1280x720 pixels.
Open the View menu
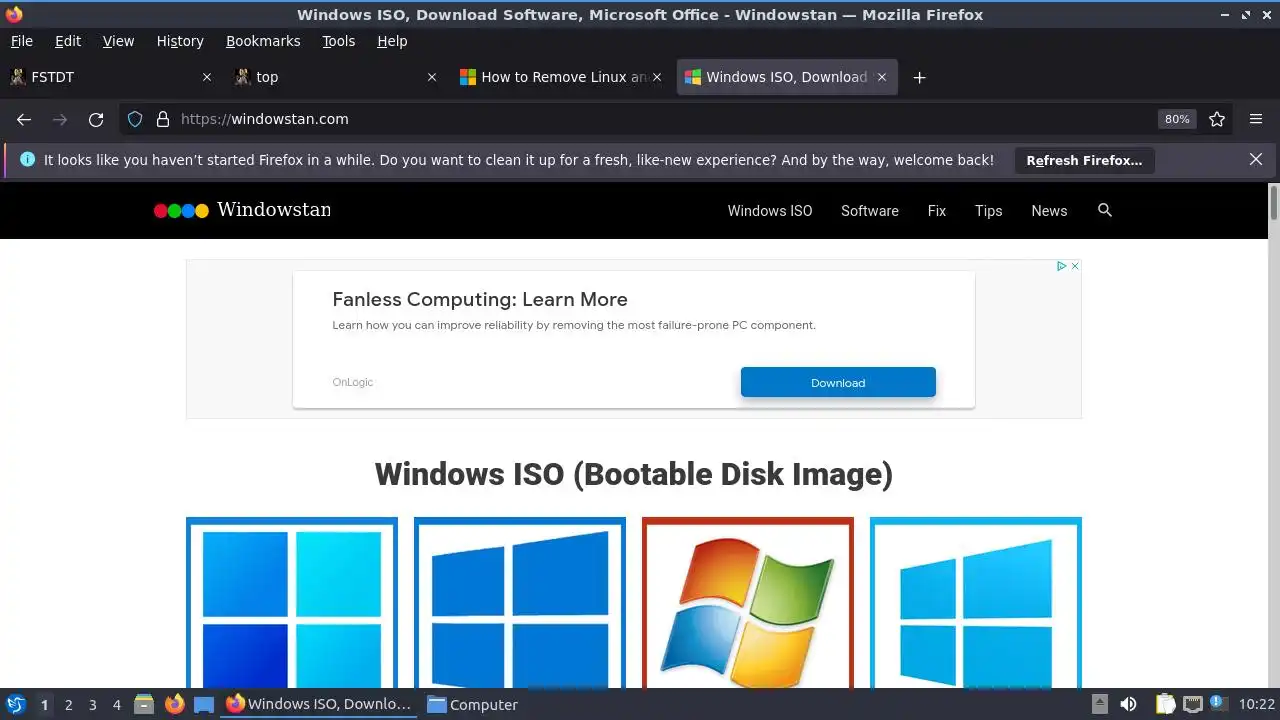(118, 41)
